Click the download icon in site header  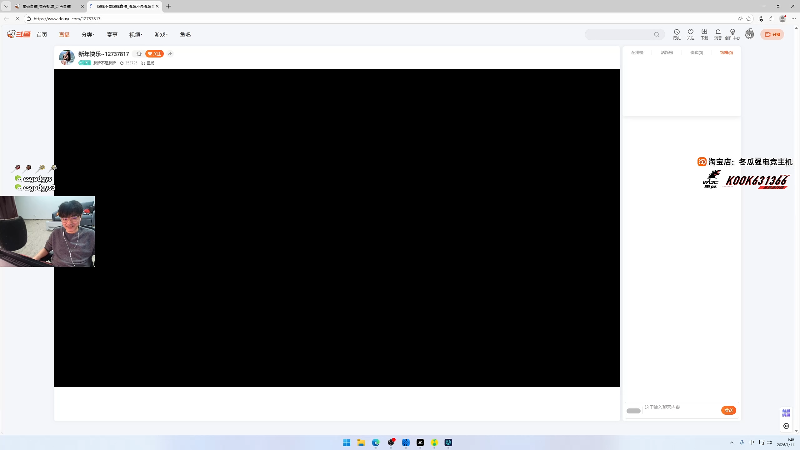(x=704, y=34)
